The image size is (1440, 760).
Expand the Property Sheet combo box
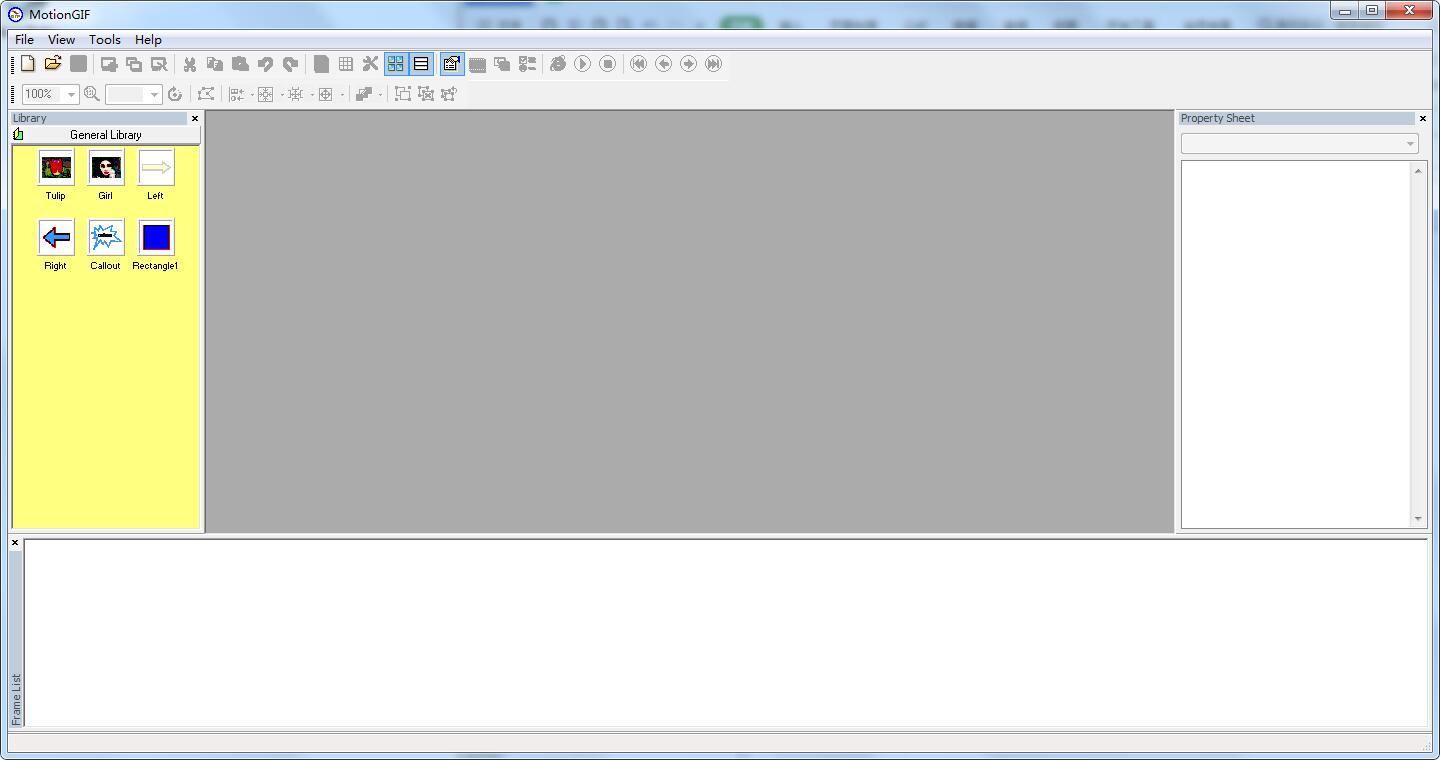pyautogui.click(x=1299, y=144)
